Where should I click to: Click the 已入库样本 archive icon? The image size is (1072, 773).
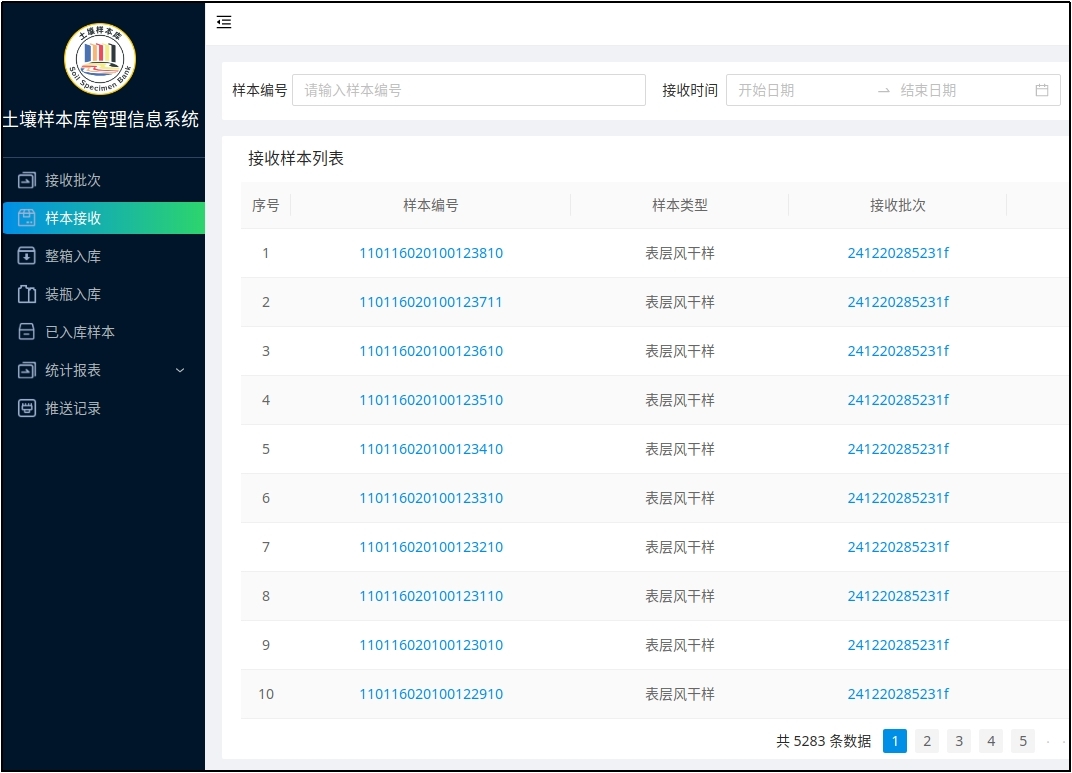pyautogui.click(x=27, y=332)
